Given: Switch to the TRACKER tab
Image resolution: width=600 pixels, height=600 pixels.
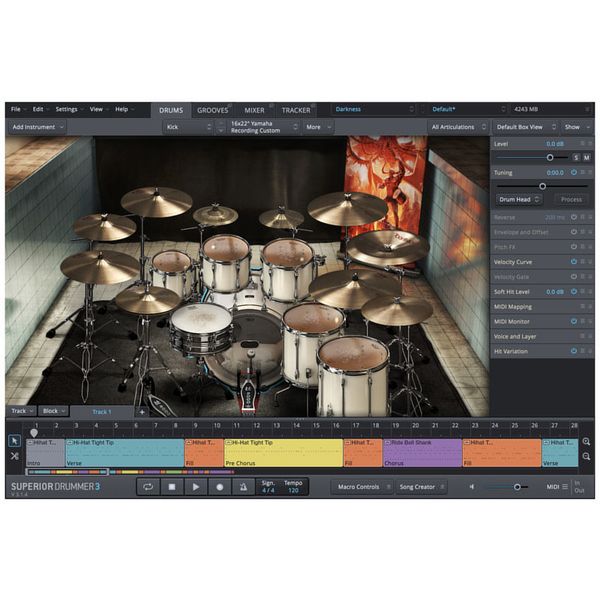Looking at the screenshot, I should pos(296,110).
